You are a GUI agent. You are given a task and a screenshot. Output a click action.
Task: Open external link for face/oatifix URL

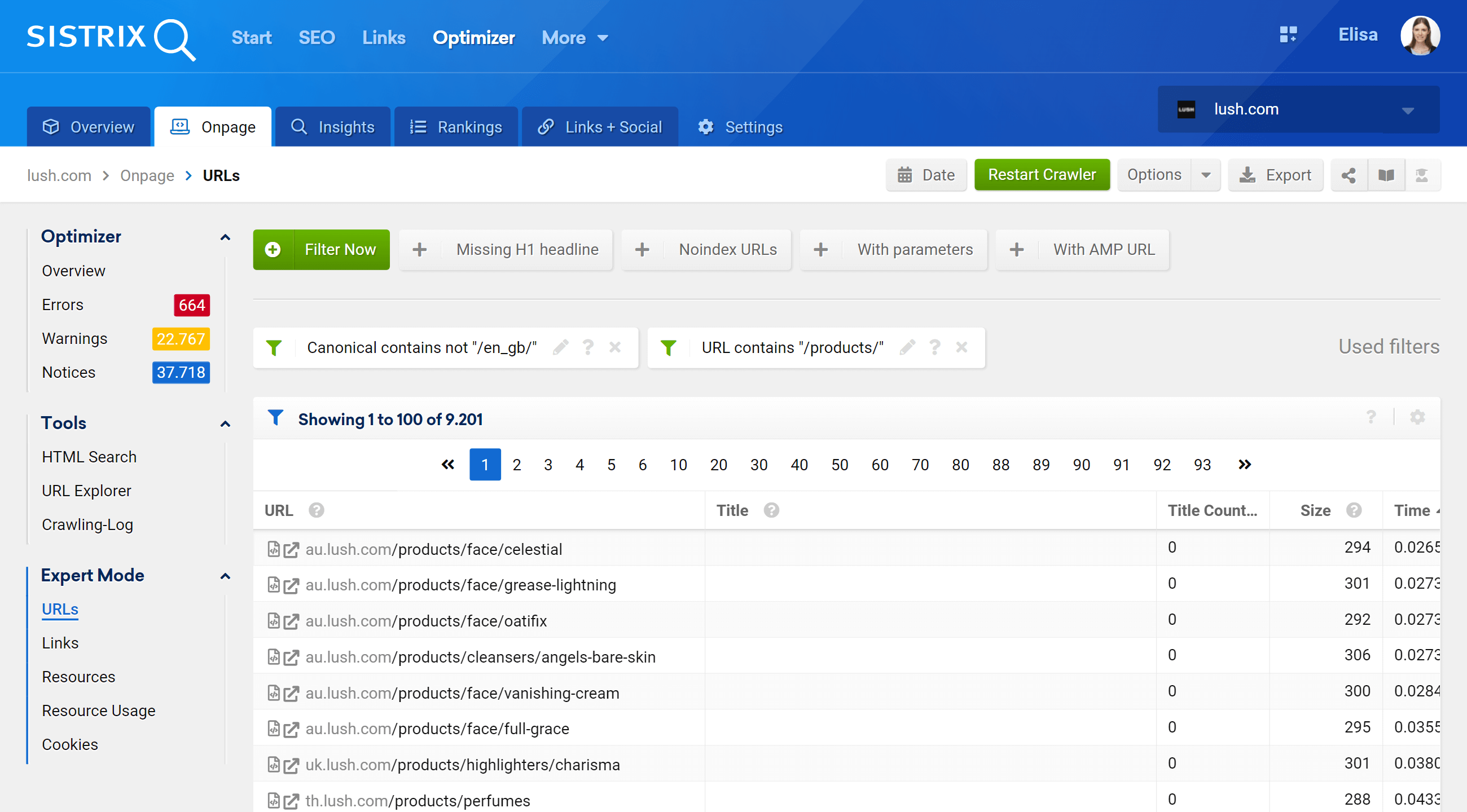point(291,621)
